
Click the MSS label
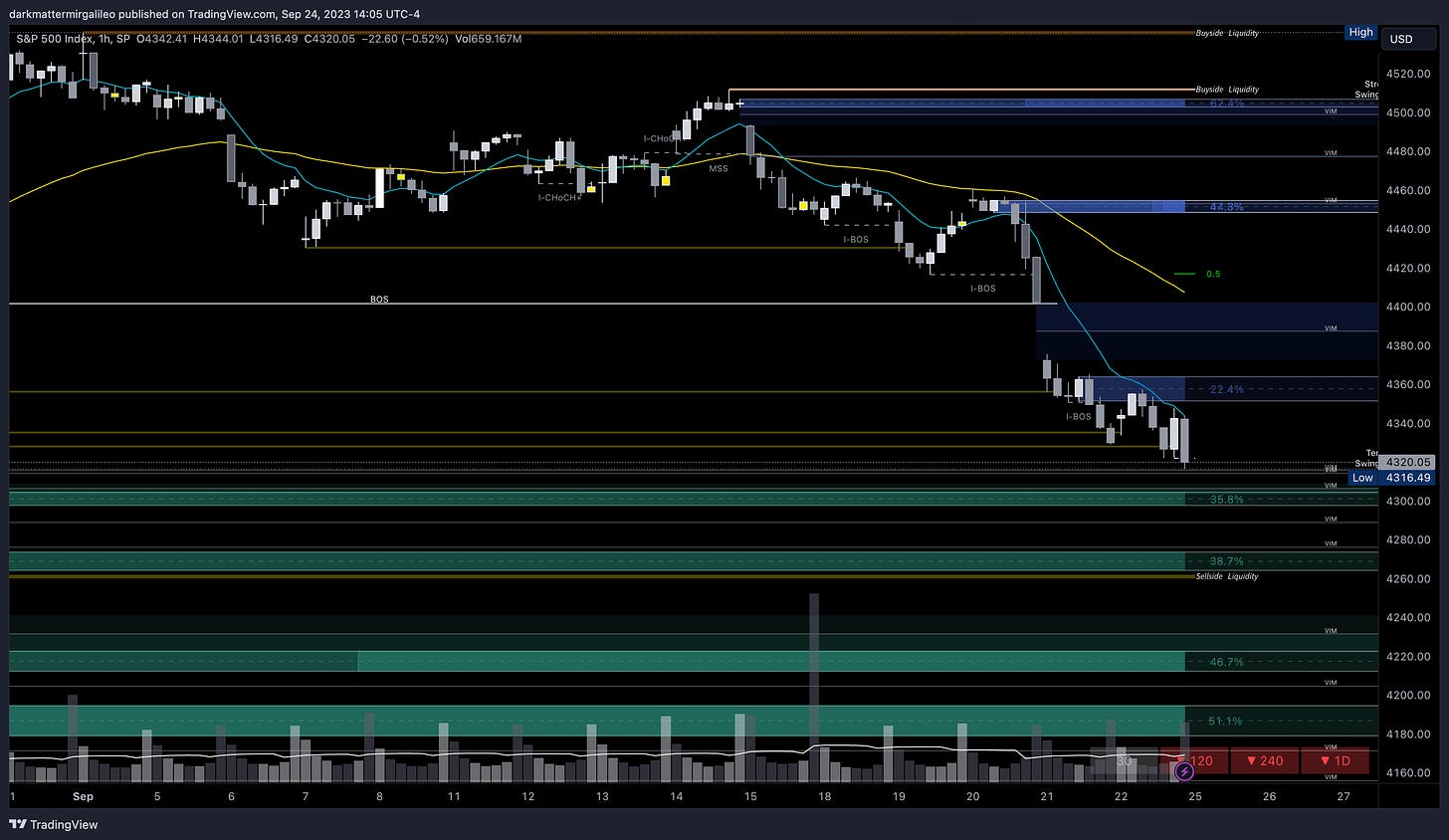tap(718, 168)
